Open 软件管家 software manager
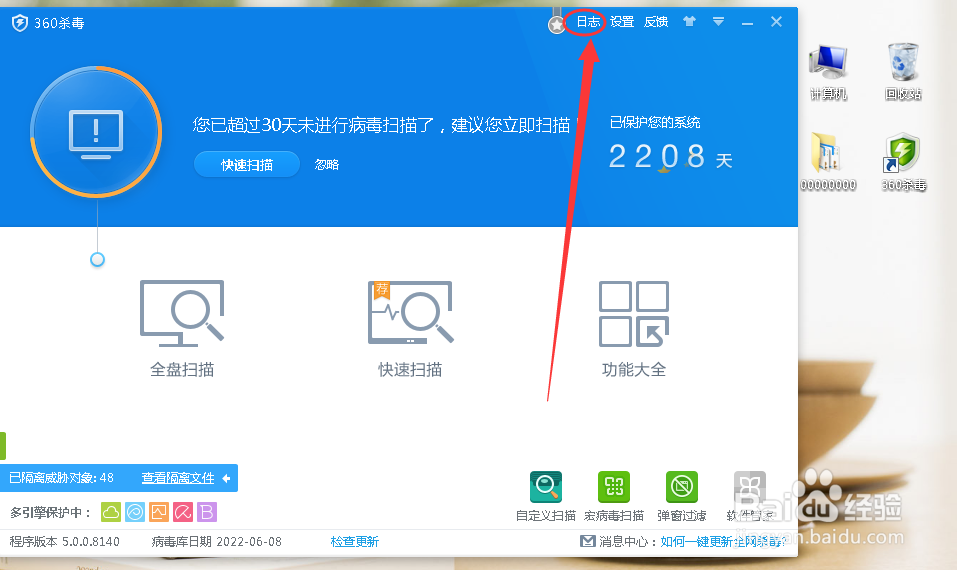 pyautogui.click(x=750, y=496)
